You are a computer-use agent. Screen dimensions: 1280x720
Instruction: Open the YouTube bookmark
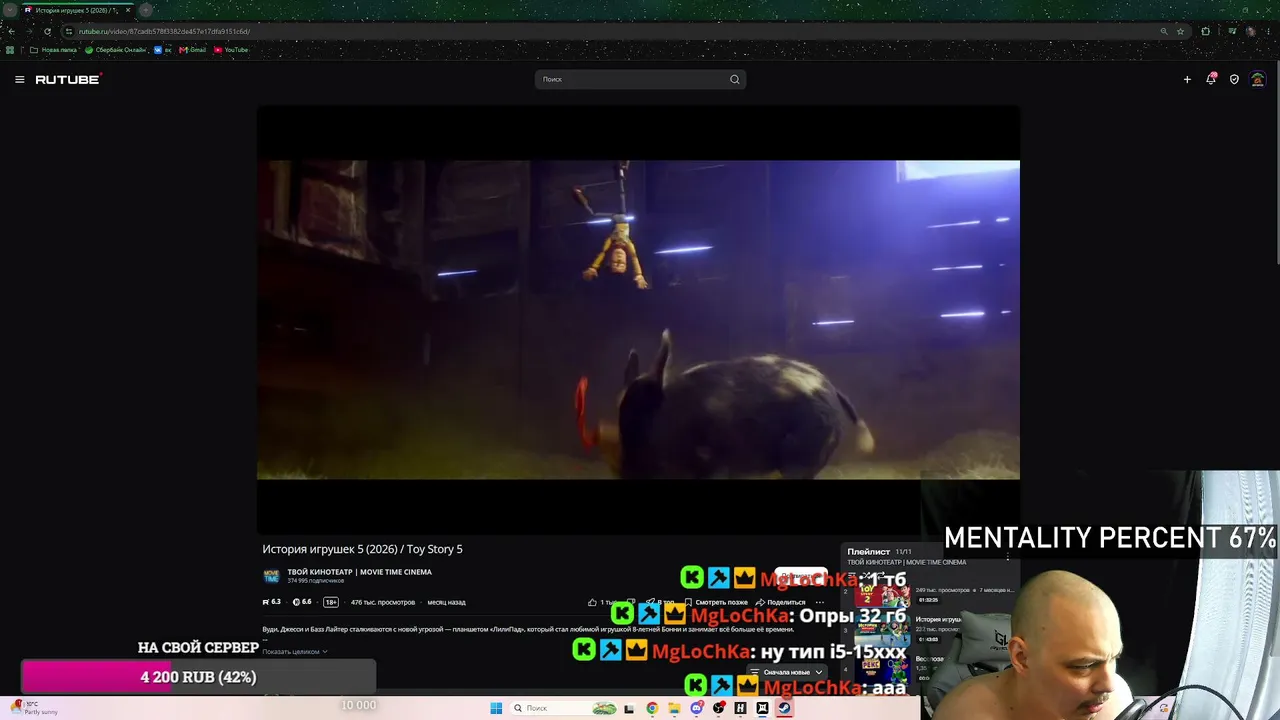pos(231,50)
